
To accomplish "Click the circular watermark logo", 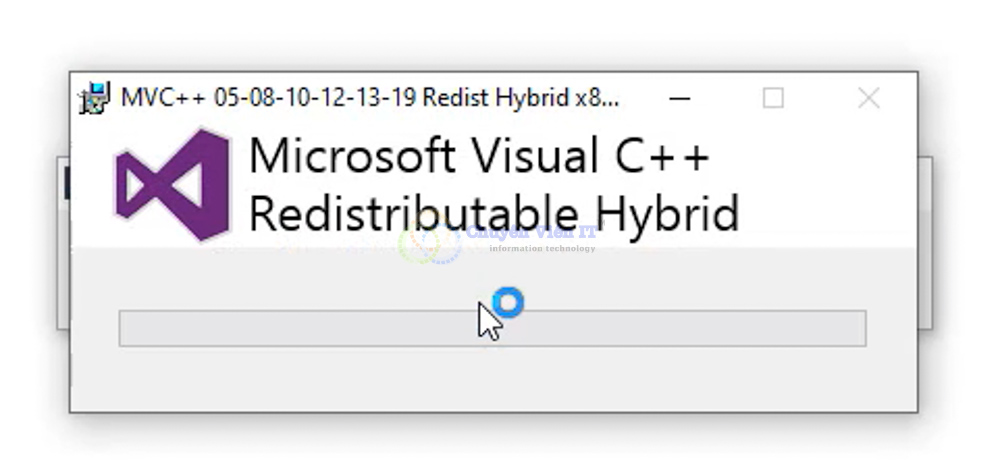I will pyautogui.click(x=430, y=242).
